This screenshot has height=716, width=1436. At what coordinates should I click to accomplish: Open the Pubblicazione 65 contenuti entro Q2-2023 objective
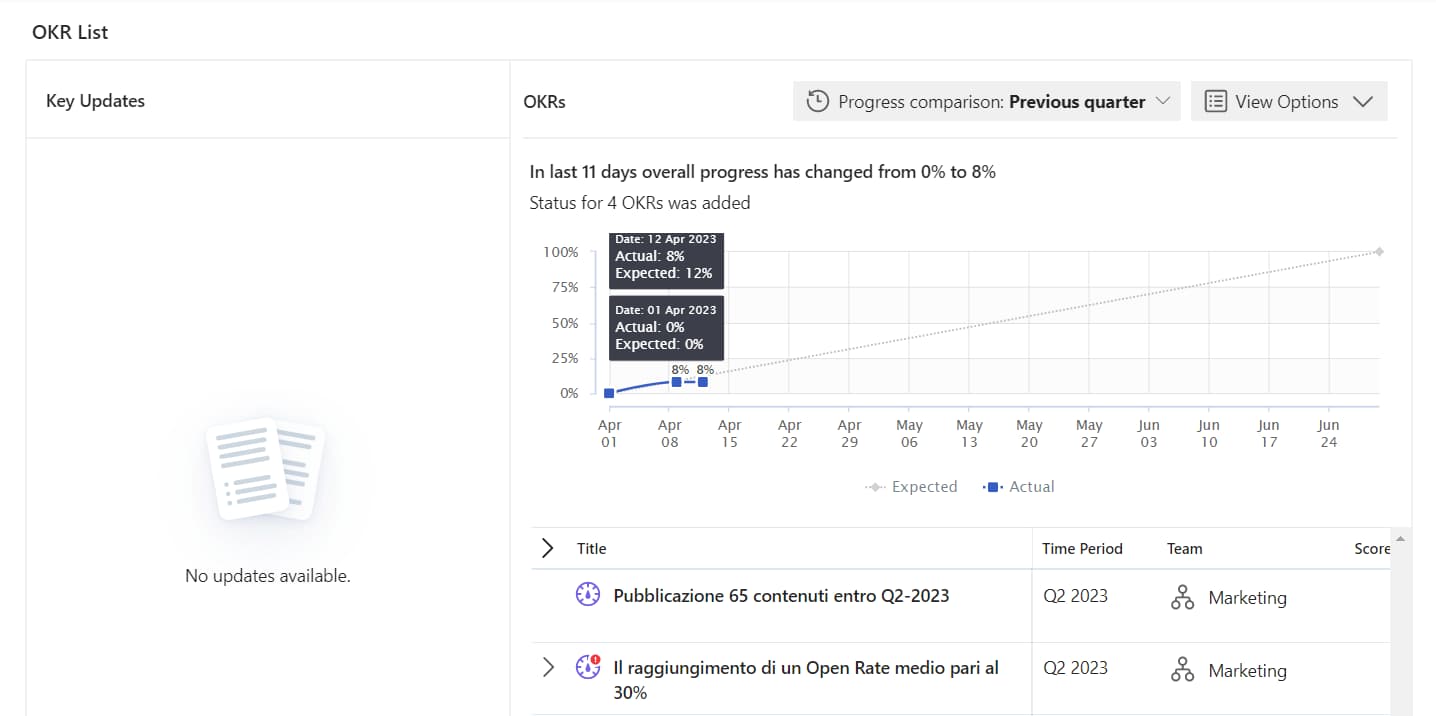point(780,596)
